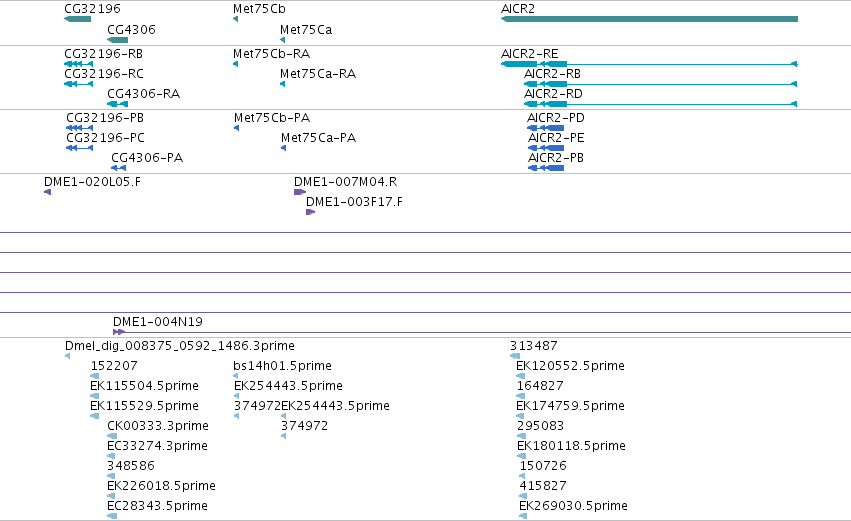The width and height of the screenshot is (851, 521).
Task: Open BAC end DME1-003F17.F
Action: [354, 201]
